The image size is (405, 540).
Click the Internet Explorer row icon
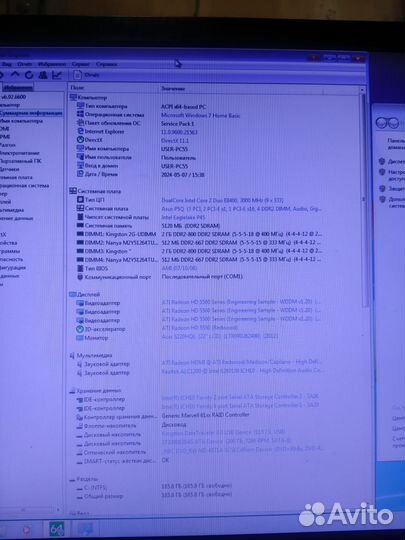click(80, 131)
